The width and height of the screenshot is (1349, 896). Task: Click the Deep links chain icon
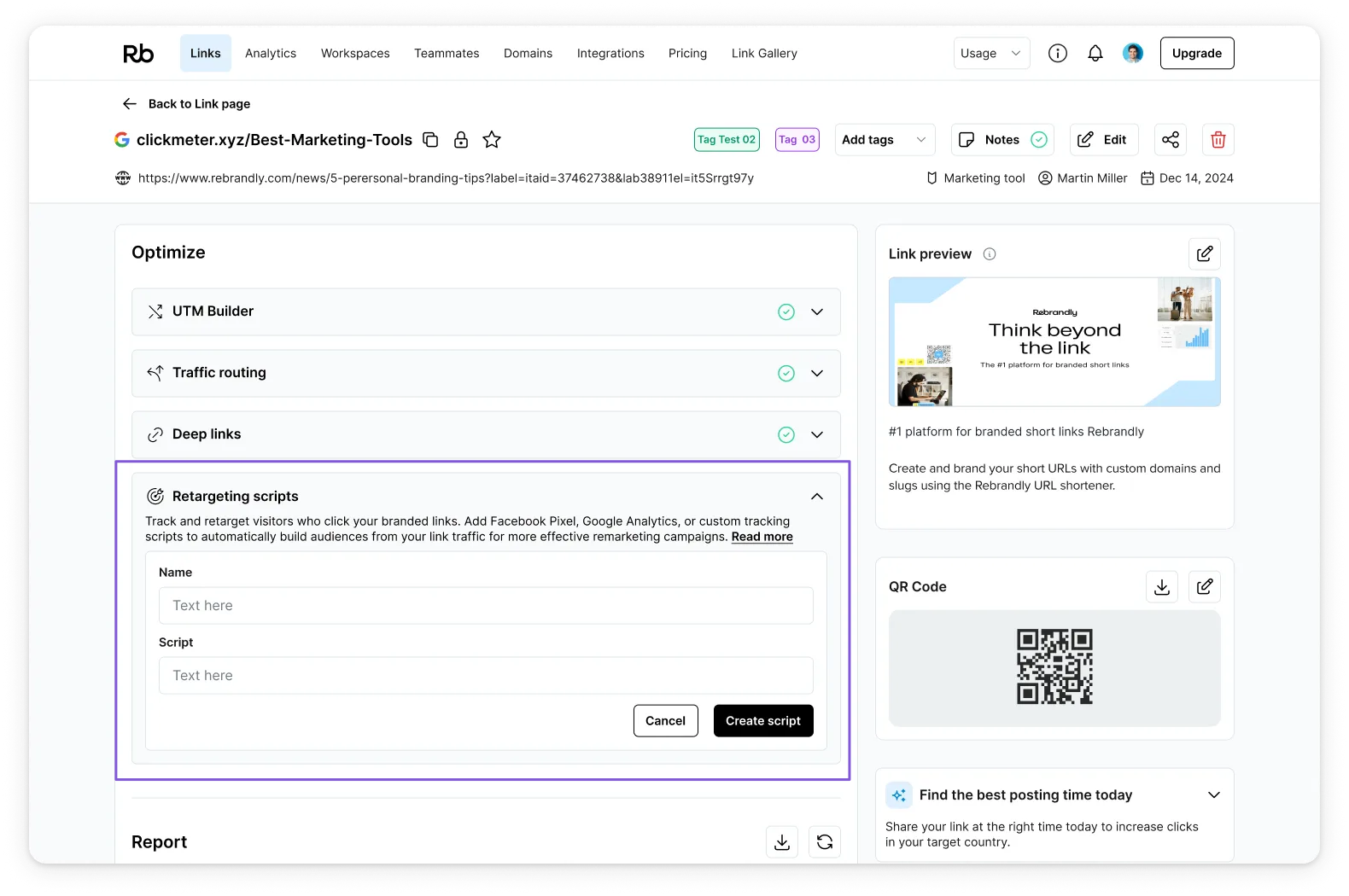tap(155, 434)
